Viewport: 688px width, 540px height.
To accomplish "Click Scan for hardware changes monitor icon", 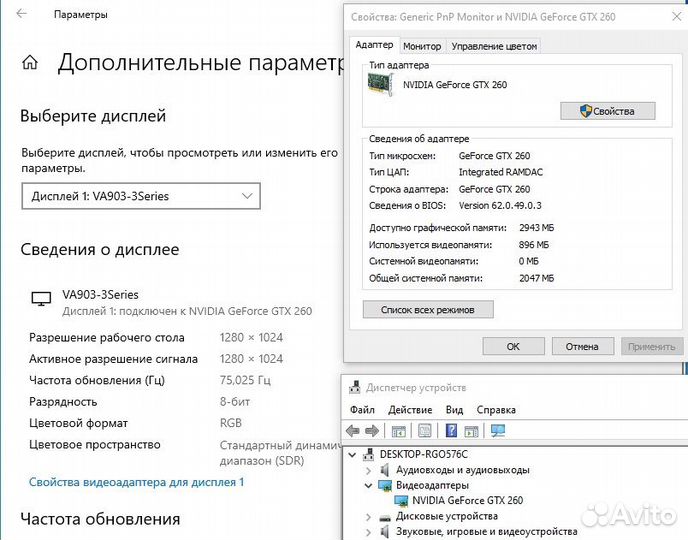I will [498, 431].
